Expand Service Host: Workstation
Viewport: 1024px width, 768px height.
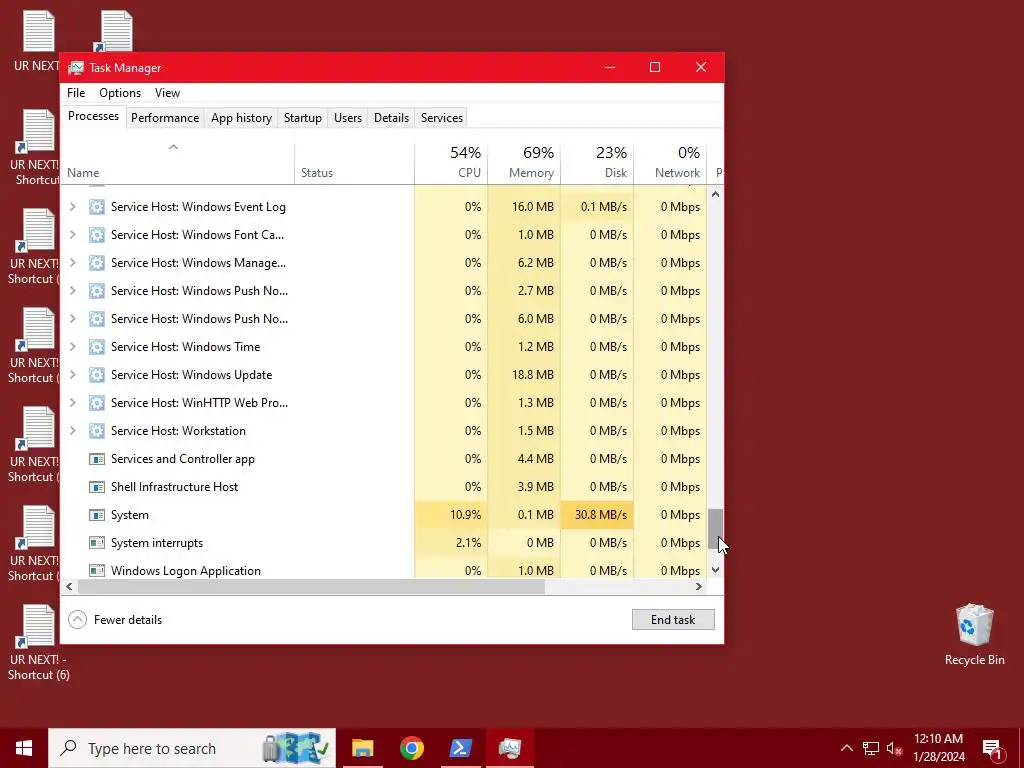click(x=72, y=431)
